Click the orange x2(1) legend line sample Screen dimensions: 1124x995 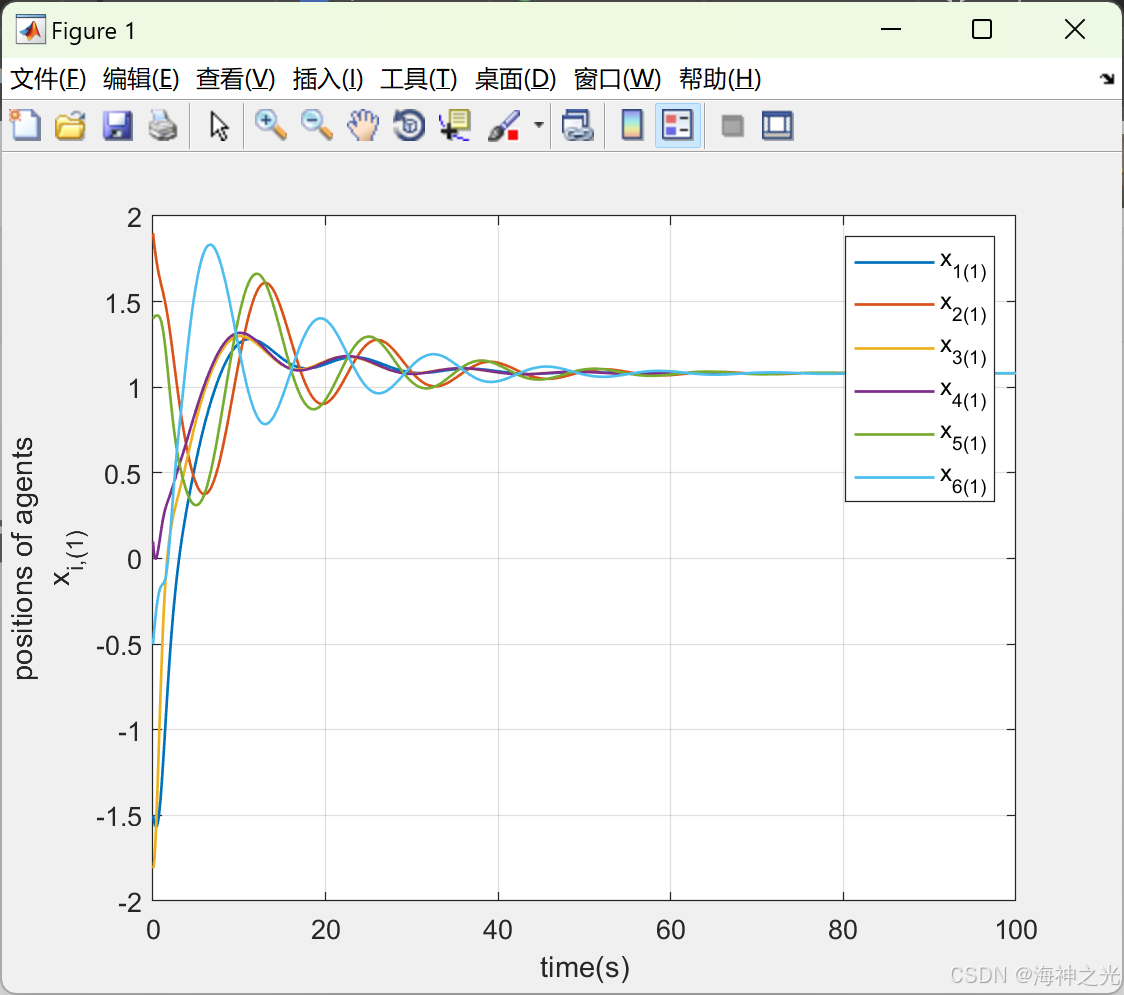point(894,305)
